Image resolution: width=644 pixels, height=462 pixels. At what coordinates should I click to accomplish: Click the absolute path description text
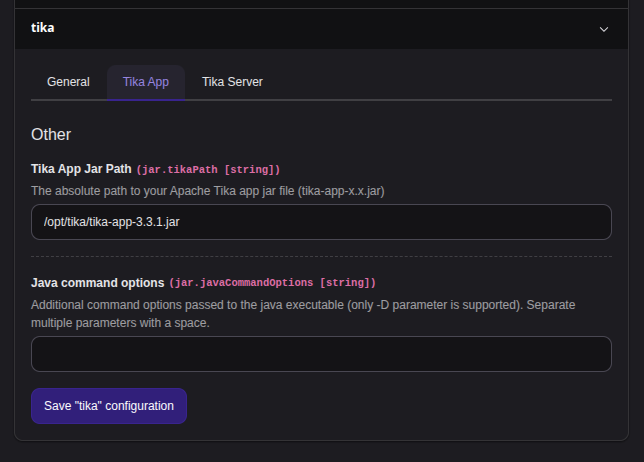click(x=208, y=191)
